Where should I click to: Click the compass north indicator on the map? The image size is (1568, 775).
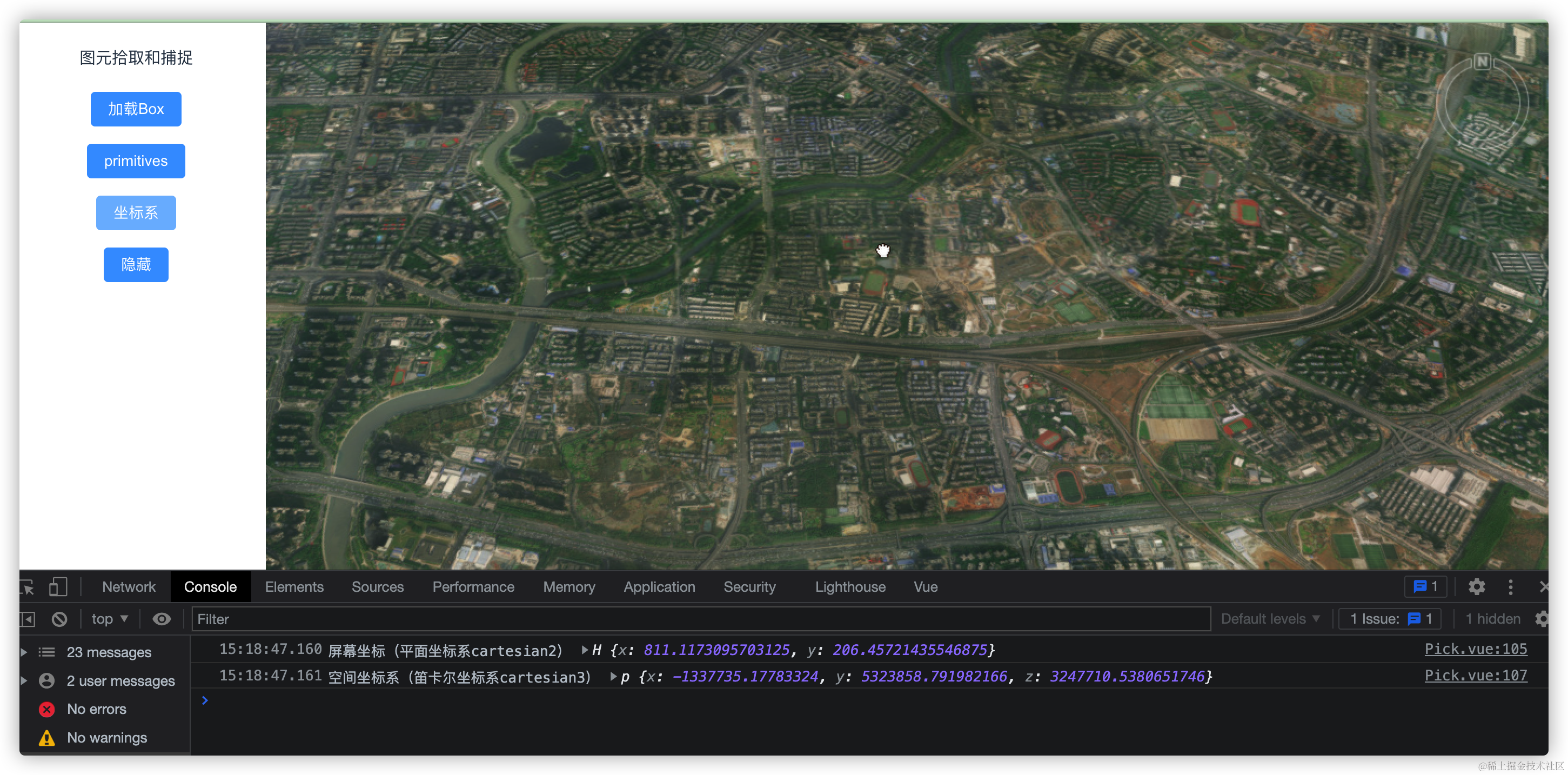point(1483,62)
